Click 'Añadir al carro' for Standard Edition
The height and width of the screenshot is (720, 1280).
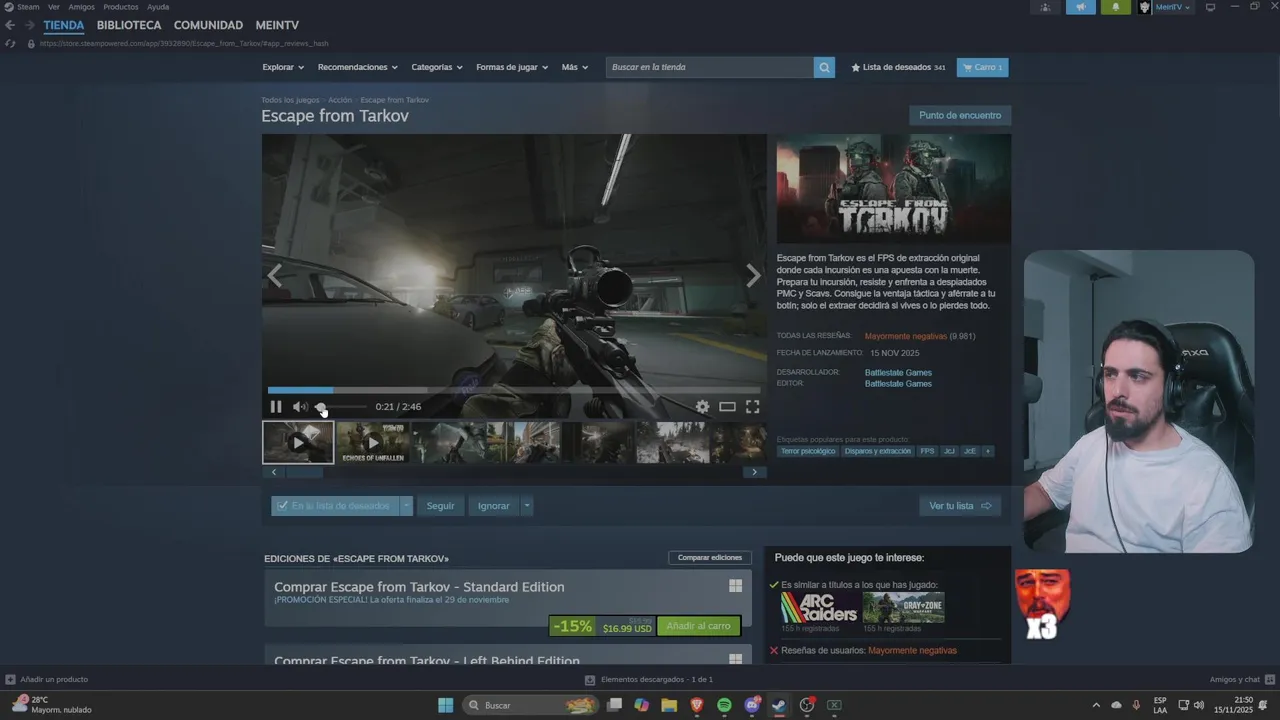click(698, 626)
